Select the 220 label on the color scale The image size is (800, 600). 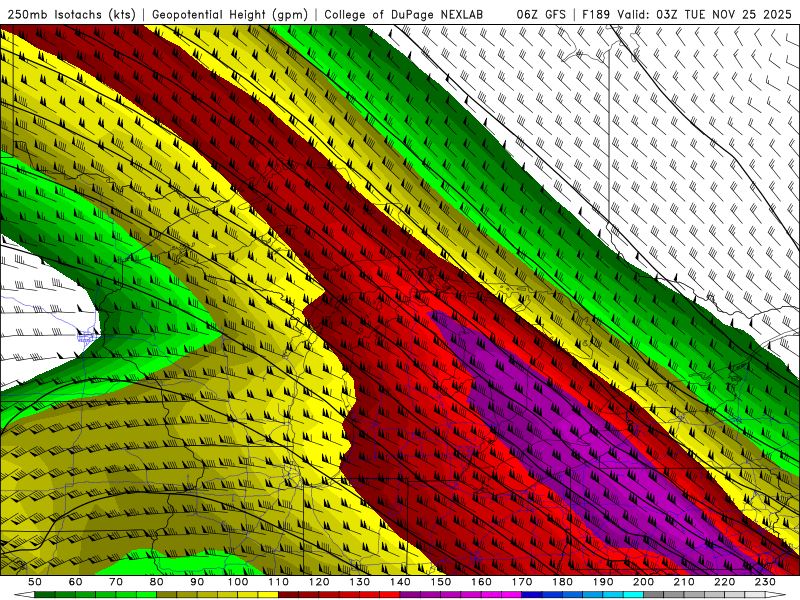[x=724, y=582]
